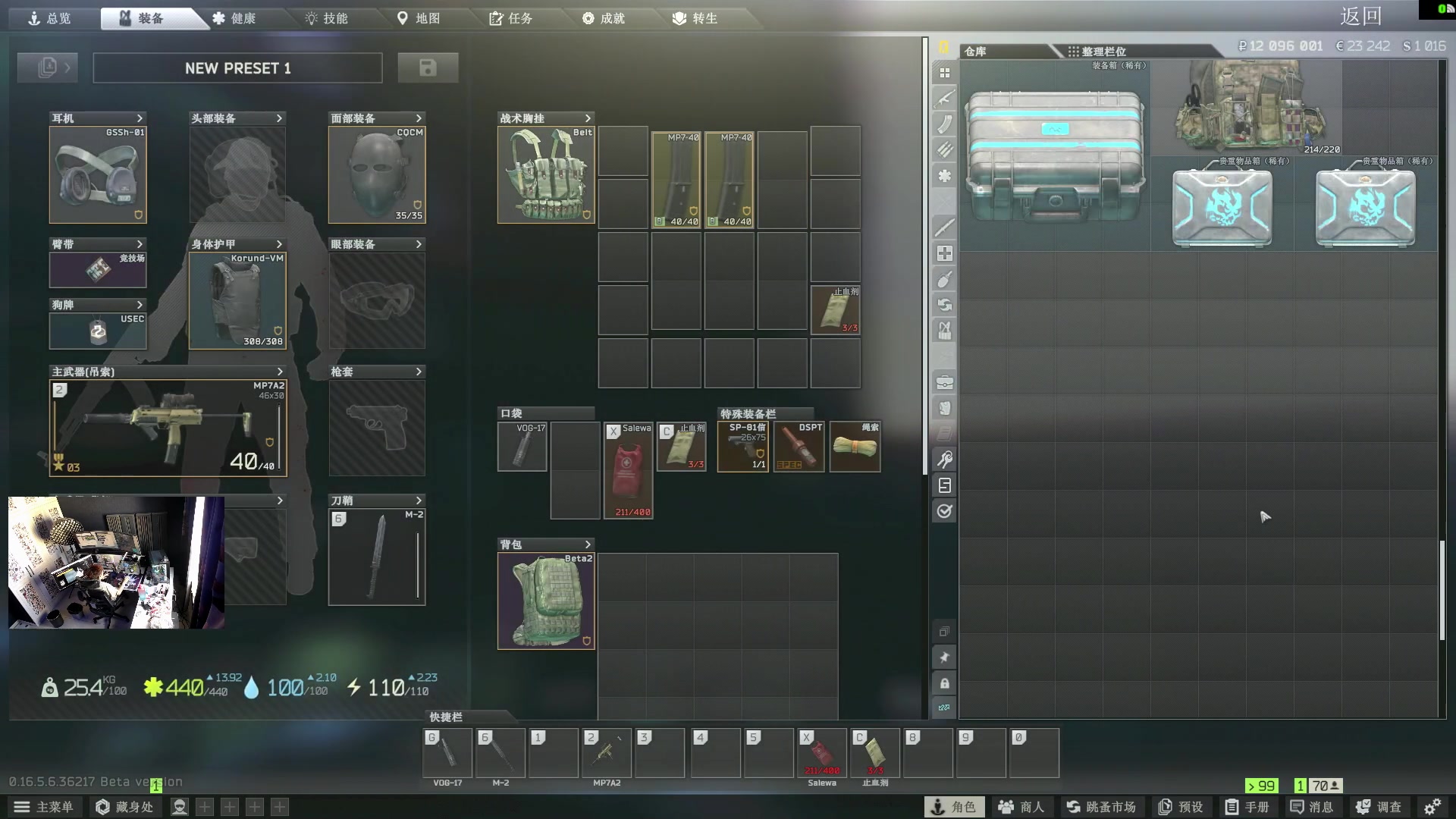Screen dimensions: 1456x819
Task: Click the CQCM face mask item
Action: tap(377, 174)
